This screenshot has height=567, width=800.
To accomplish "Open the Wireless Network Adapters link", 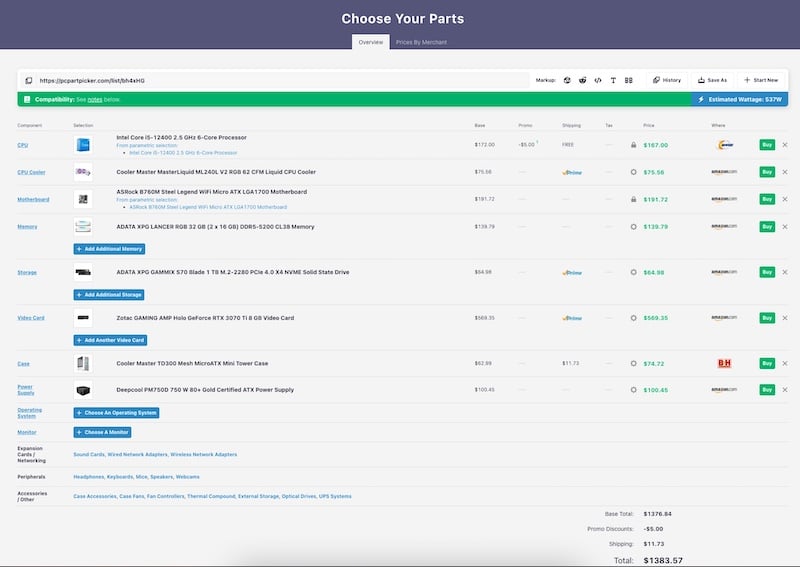I will pyautogui.click(x=204, y=454).
